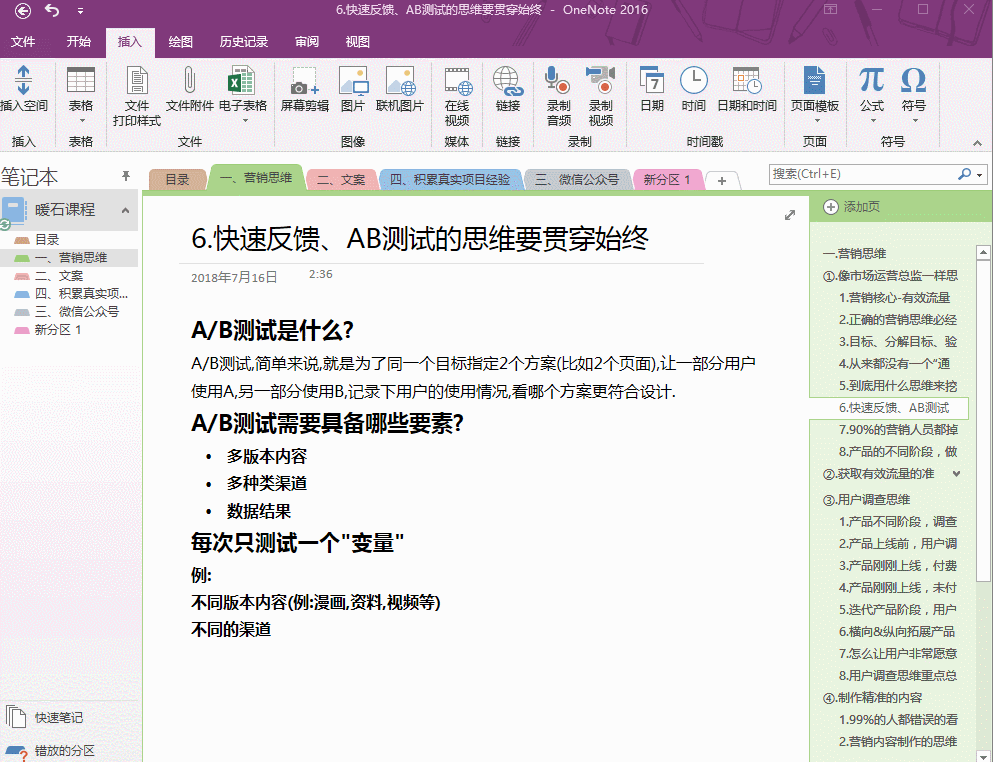Insert a File Printout

[x=137, y=95]
